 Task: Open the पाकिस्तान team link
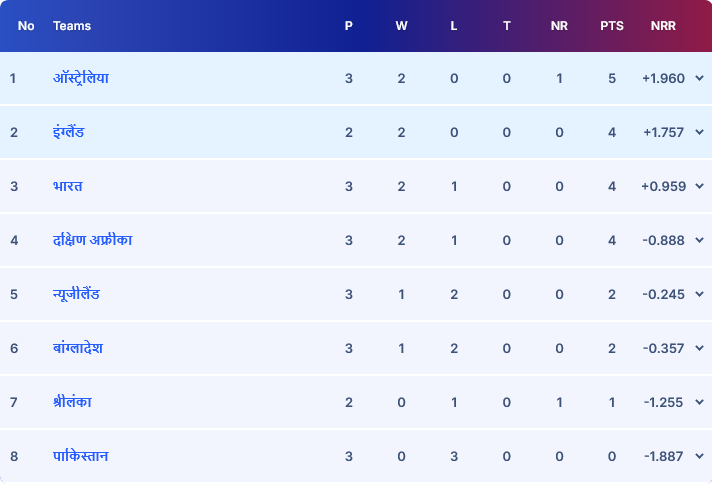pyautogui.click(x=81, y=456)
